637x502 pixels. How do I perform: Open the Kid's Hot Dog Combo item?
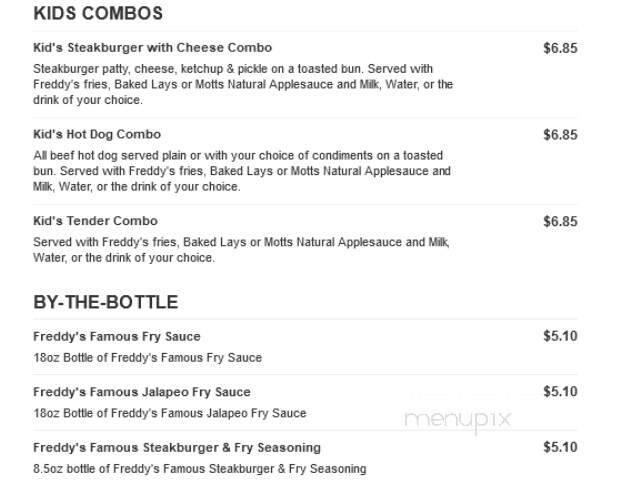point(97,134)
